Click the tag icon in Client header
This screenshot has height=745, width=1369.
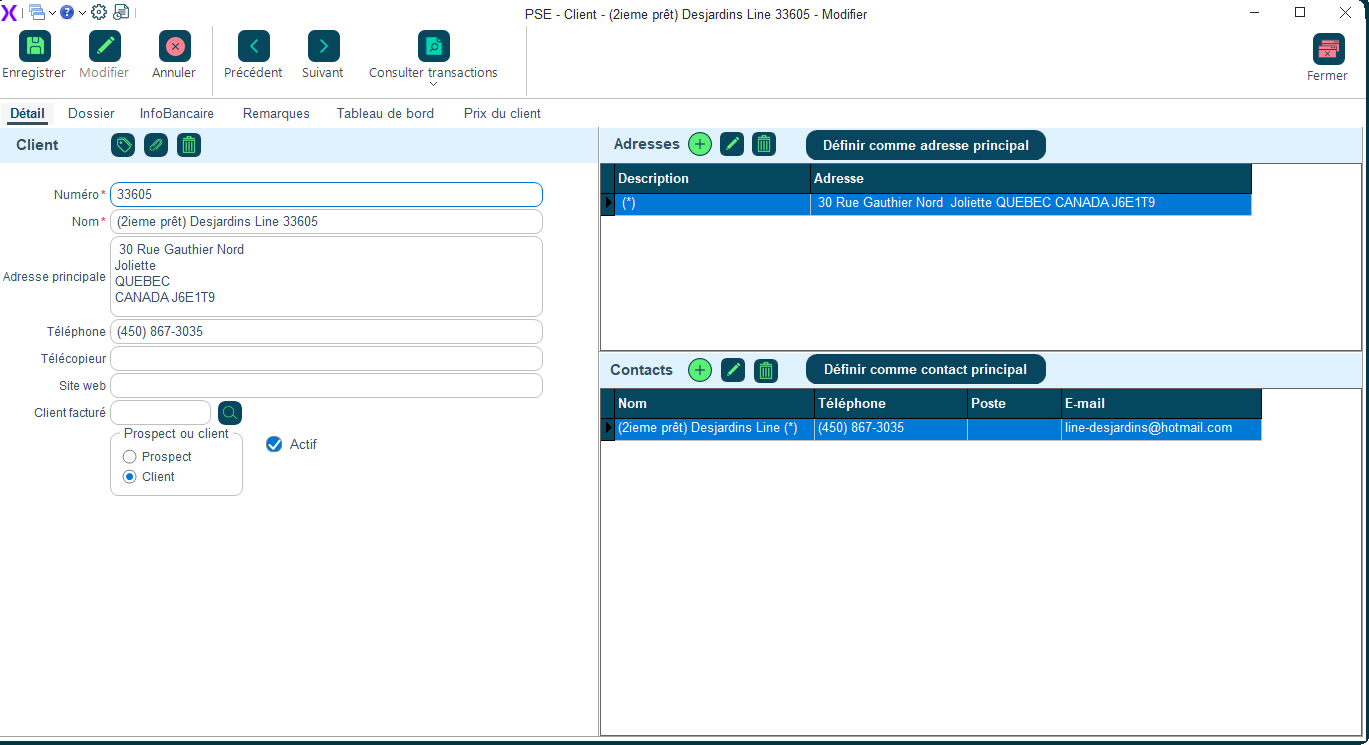pyautogui.click(x=123, y=145)
